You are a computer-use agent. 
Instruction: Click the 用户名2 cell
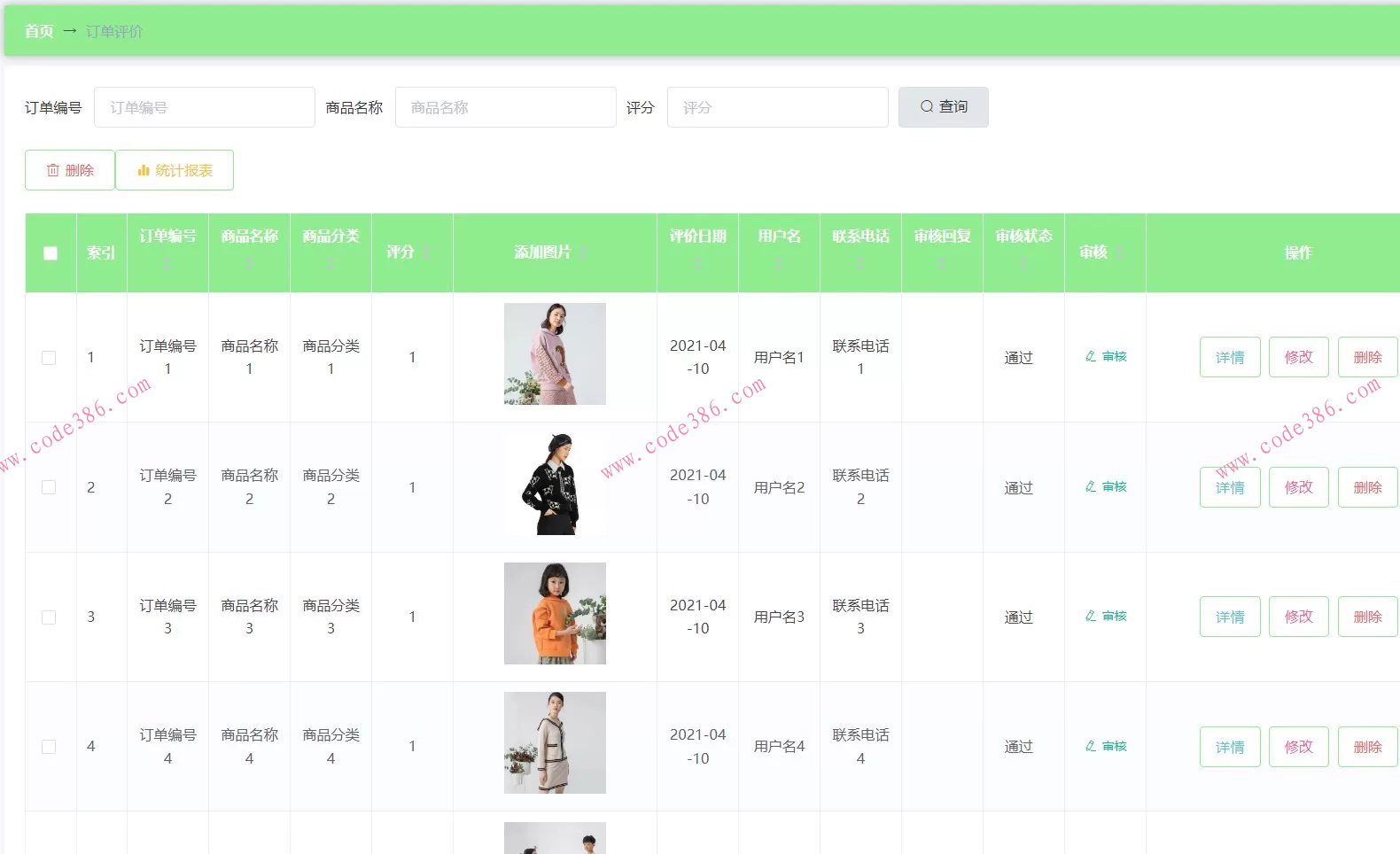(779, 487)
